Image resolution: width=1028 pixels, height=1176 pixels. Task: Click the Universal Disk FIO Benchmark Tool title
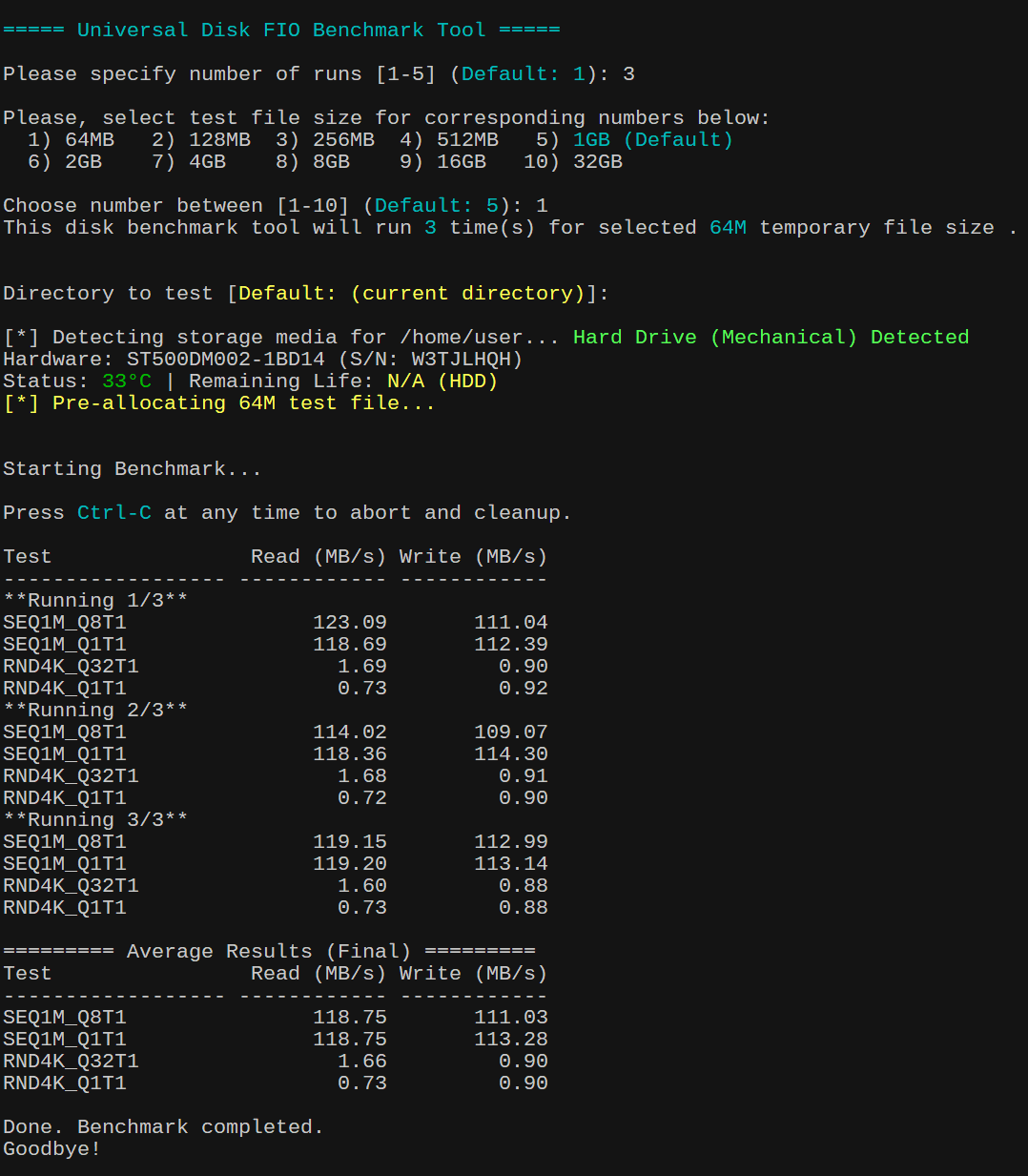point(281,30)
